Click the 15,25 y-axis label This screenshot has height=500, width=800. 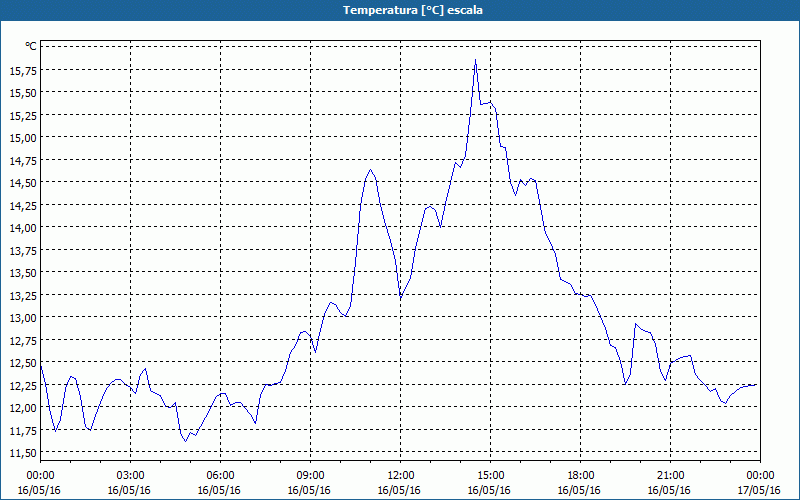23,115
